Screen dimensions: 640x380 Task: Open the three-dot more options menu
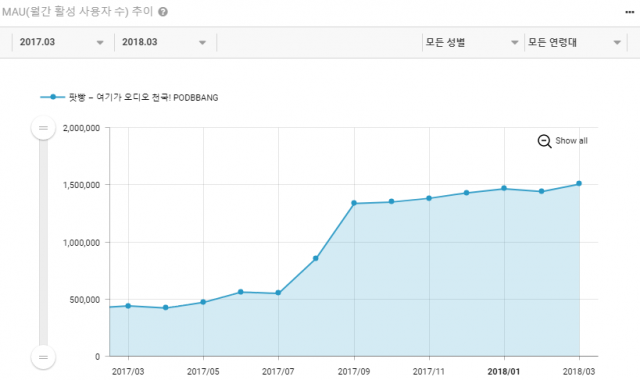point(630,12)
